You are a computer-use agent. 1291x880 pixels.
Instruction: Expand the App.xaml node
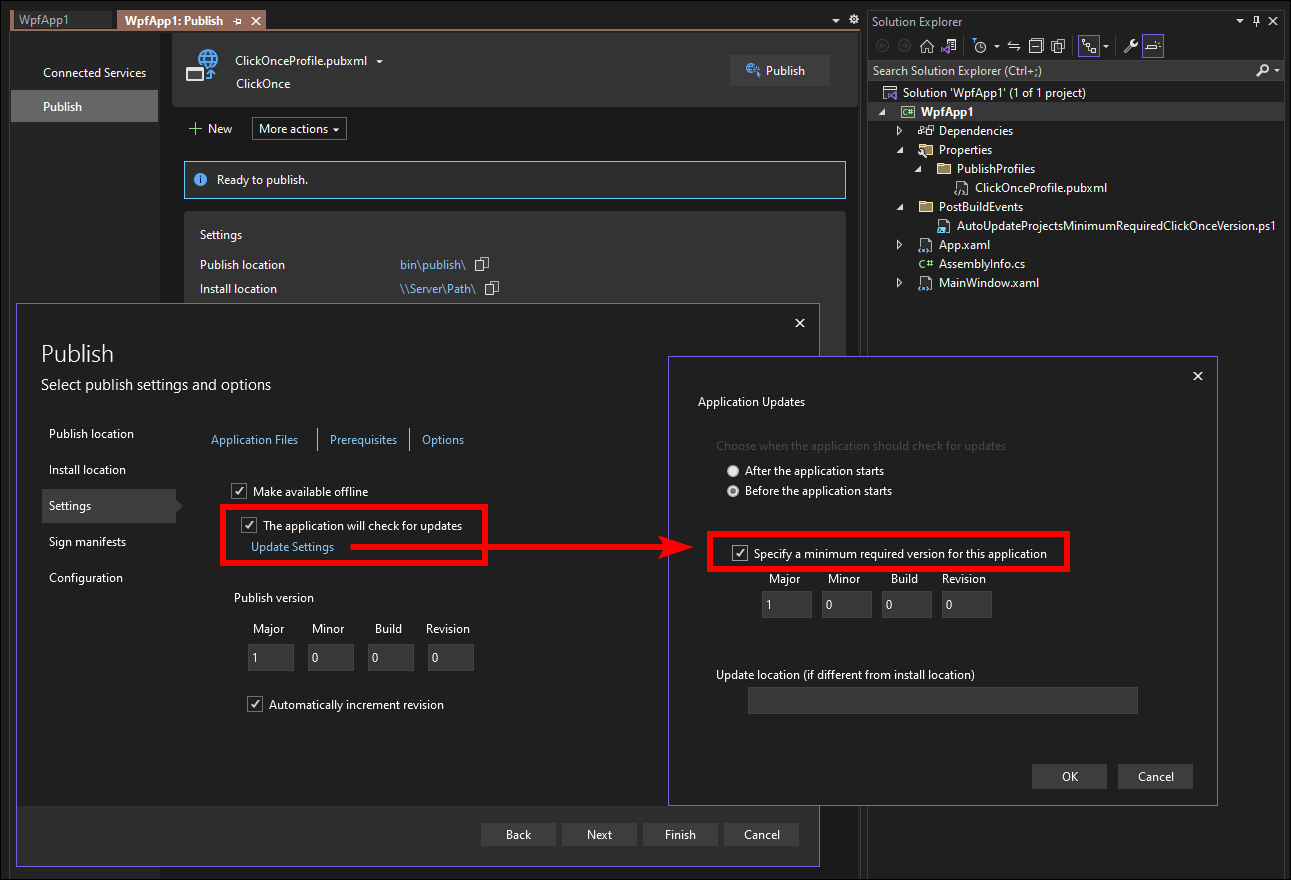pos(899,245)
